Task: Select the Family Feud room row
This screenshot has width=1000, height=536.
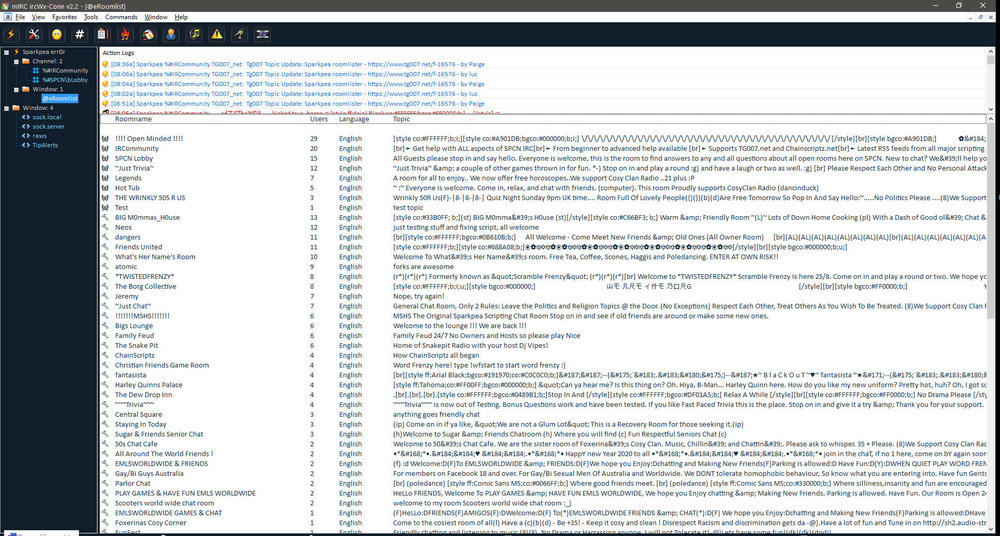Action: click(x=543, y=336)
